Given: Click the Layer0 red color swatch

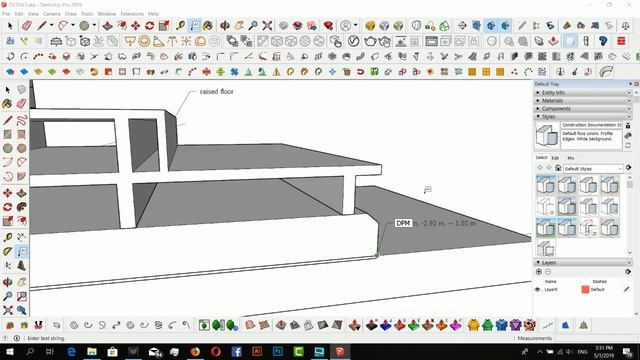Looking at the screenshot, I should click(x=585, y=289).
